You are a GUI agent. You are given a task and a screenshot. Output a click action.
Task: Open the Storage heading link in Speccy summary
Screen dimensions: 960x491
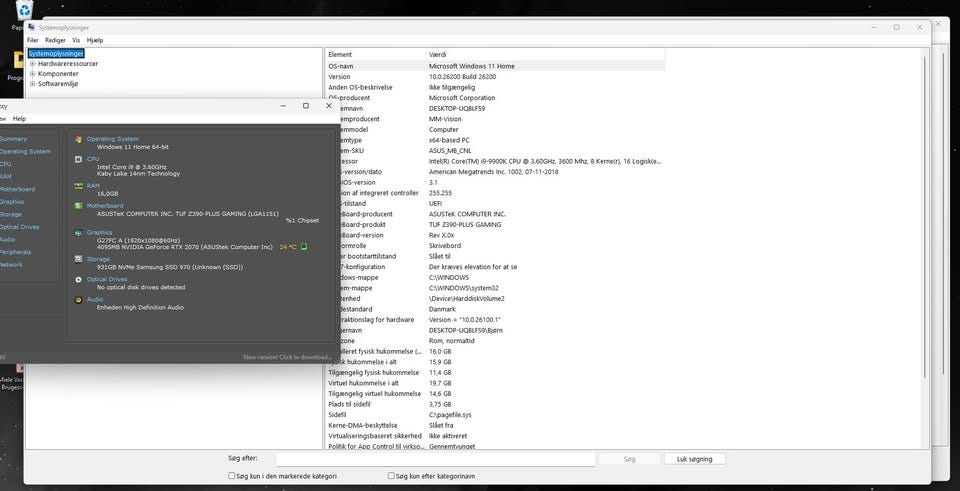pyautogui.click(x=98, y=259)
